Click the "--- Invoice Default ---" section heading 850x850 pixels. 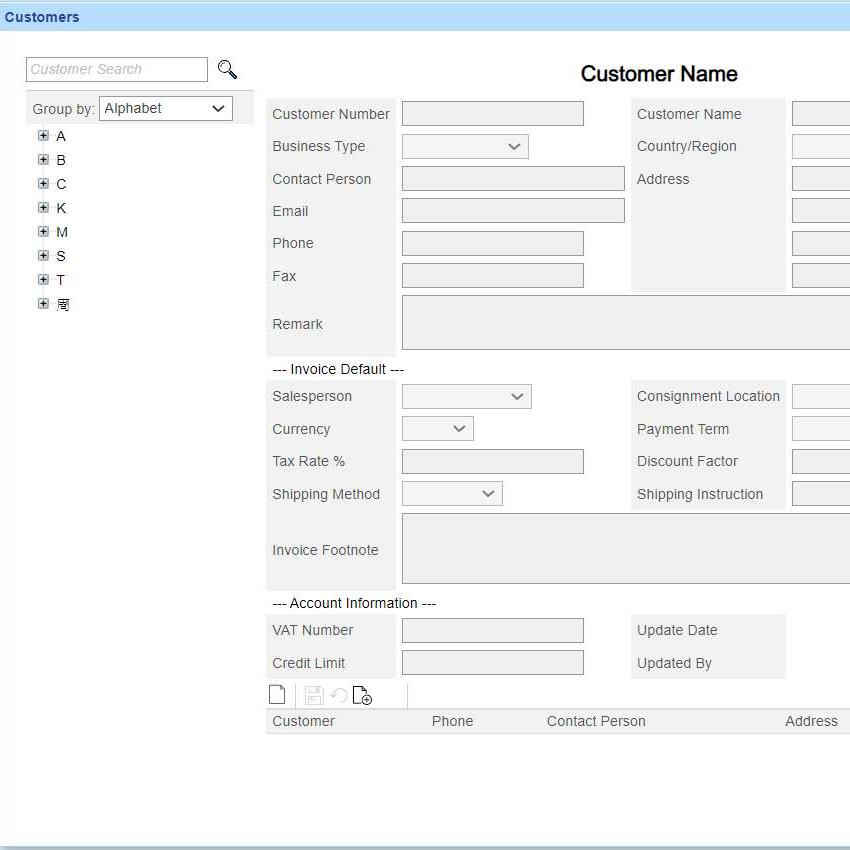point(338,369)
